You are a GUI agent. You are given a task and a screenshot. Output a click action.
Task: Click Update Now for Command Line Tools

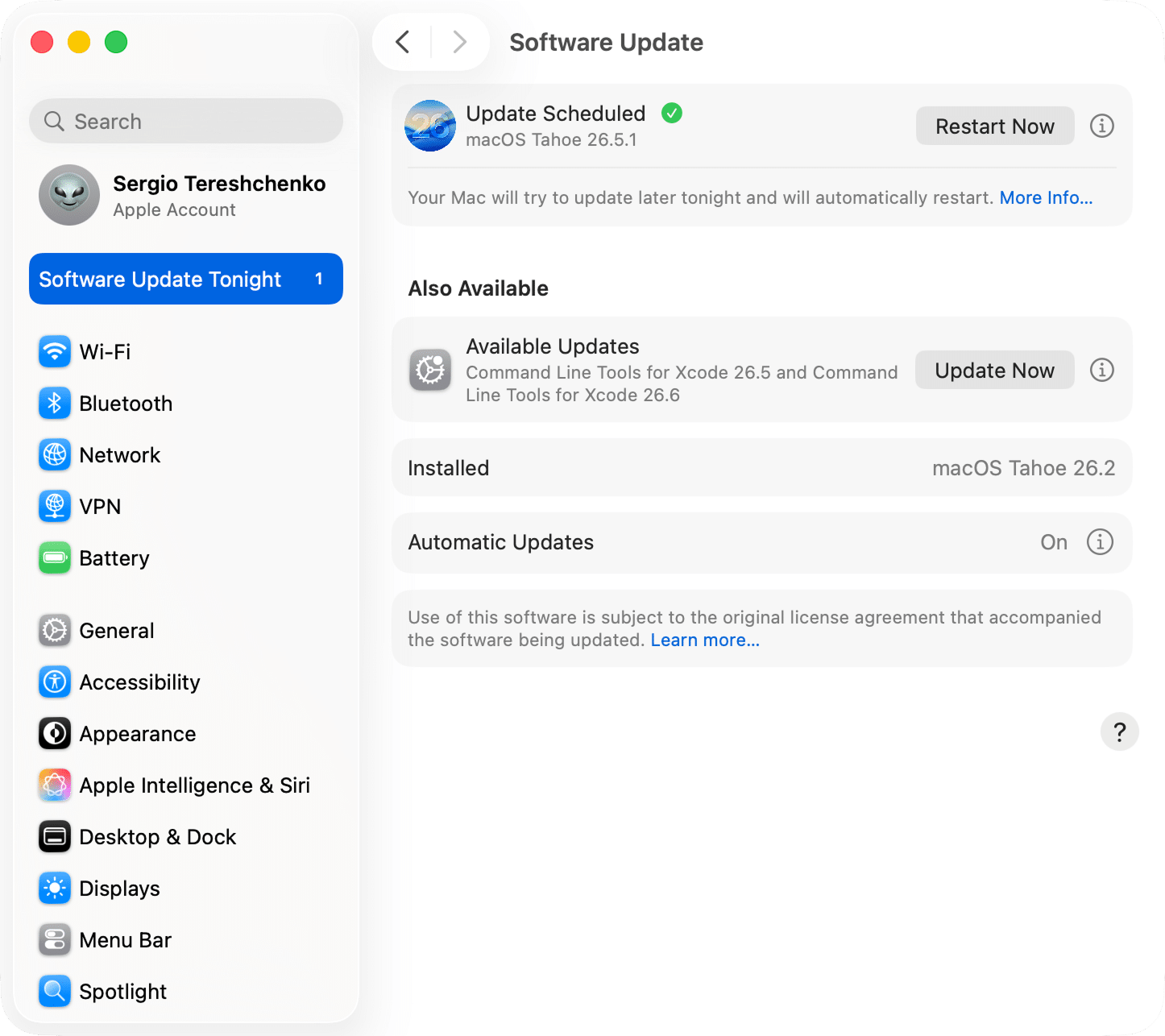pyautogui.click(x=995, y=370)
